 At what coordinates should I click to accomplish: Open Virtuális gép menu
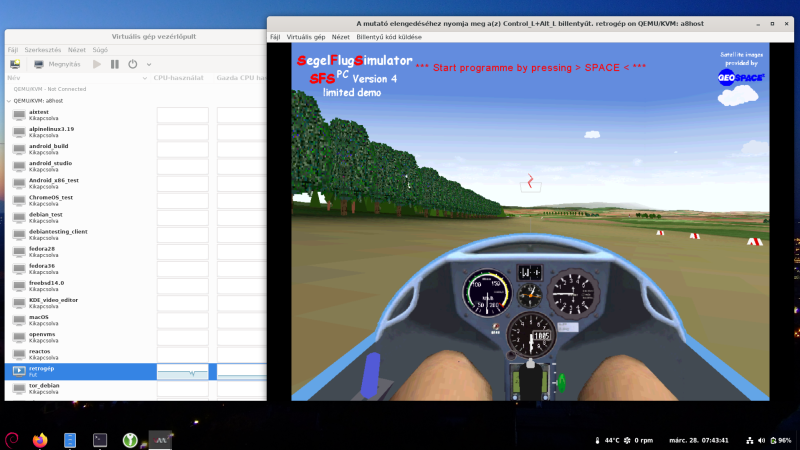coord(306,37)
